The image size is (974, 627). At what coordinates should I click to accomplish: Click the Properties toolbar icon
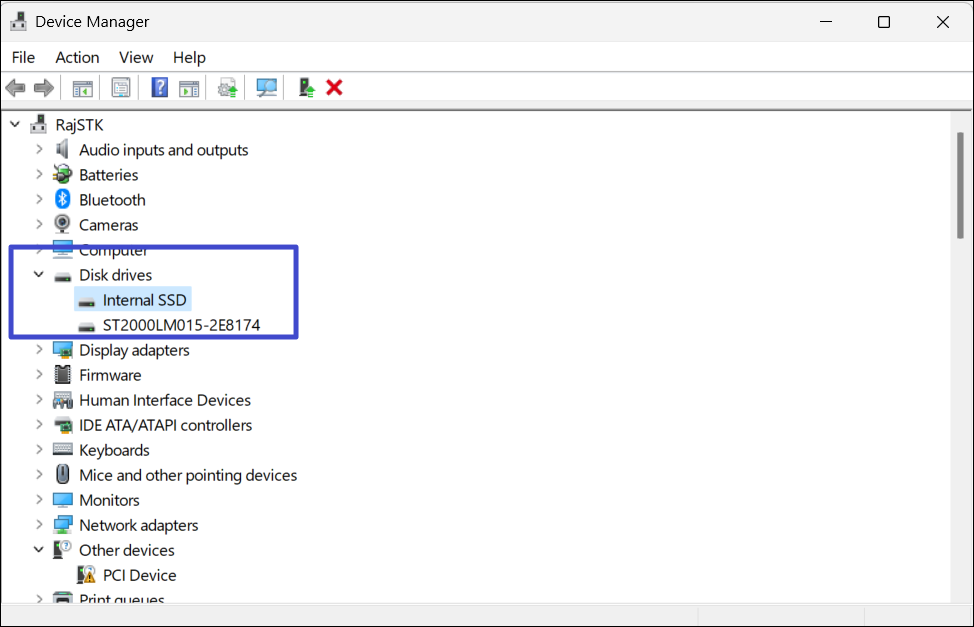coord(121,88)
